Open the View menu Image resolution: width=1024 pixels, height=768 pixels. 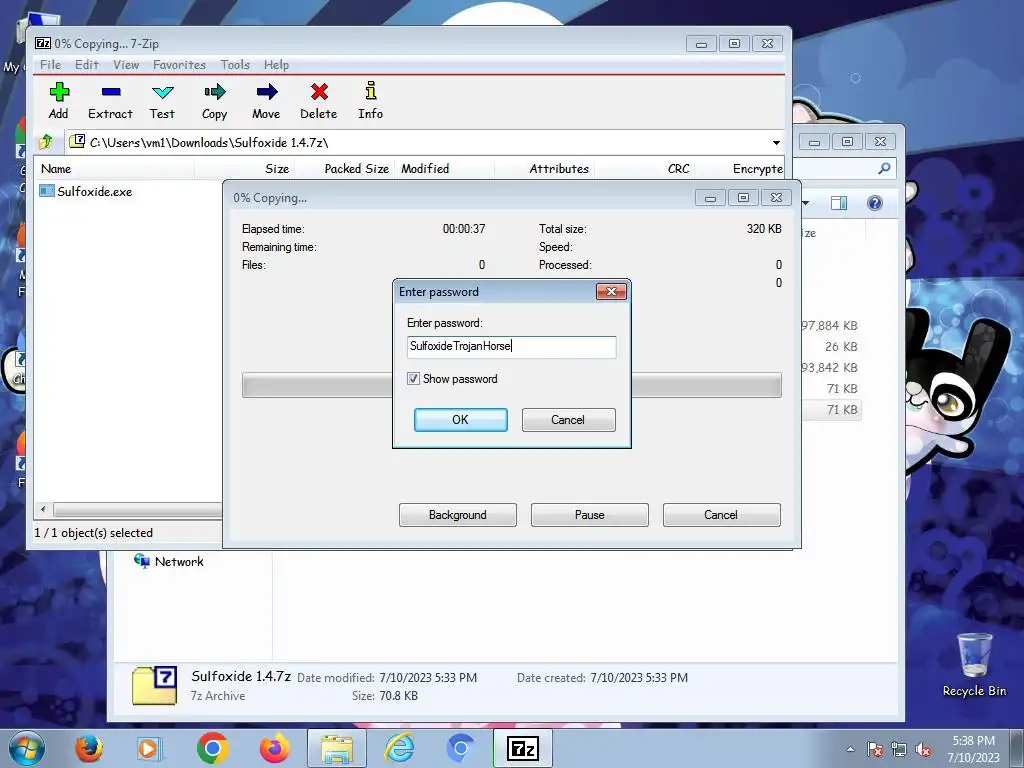pyautogui.click(x=126, y=65)
